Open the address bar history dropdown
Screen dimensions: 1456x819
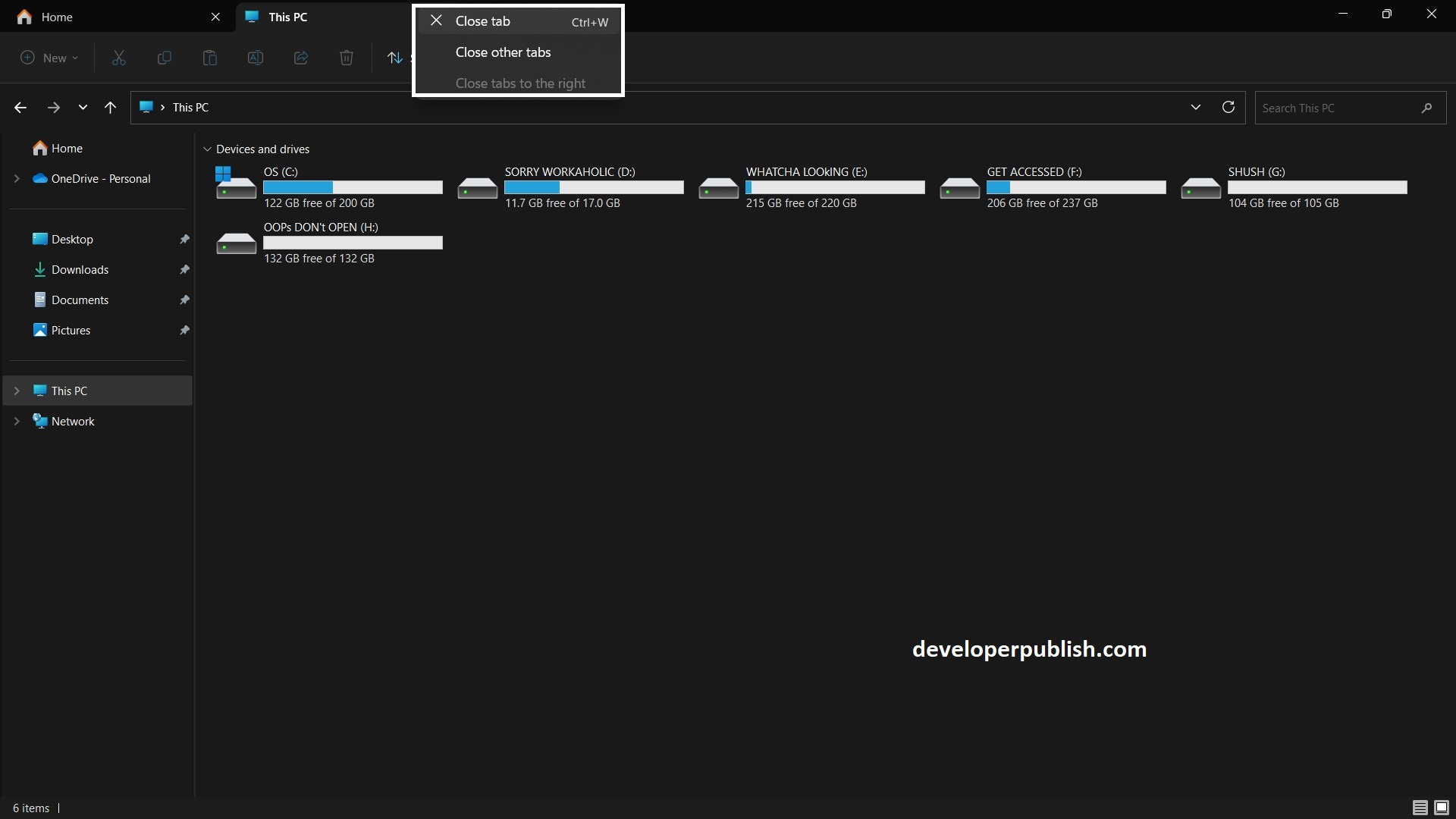pos(1196,107)
